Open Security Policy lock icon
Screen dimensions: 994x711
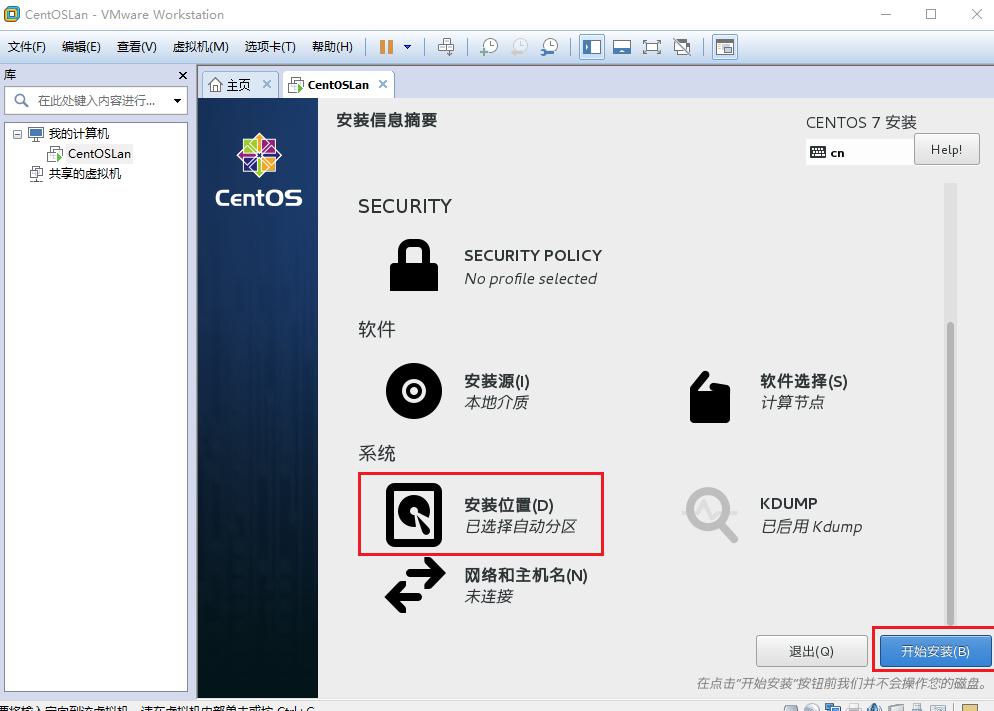(x=414, y=265)
